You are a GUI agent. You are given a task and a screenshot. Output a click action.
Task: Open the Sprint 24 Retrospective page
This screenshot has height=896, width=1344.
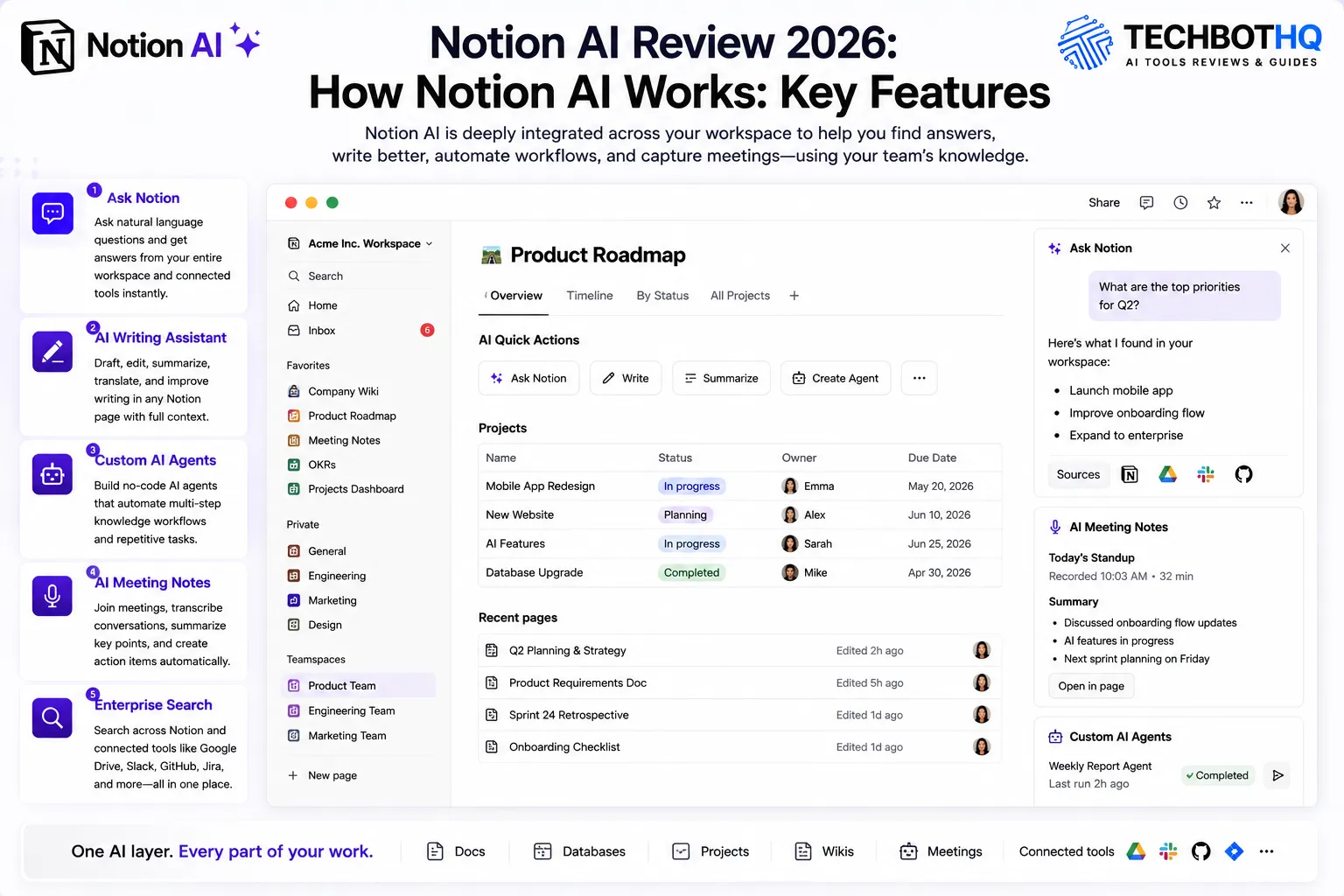coord(739,715)
